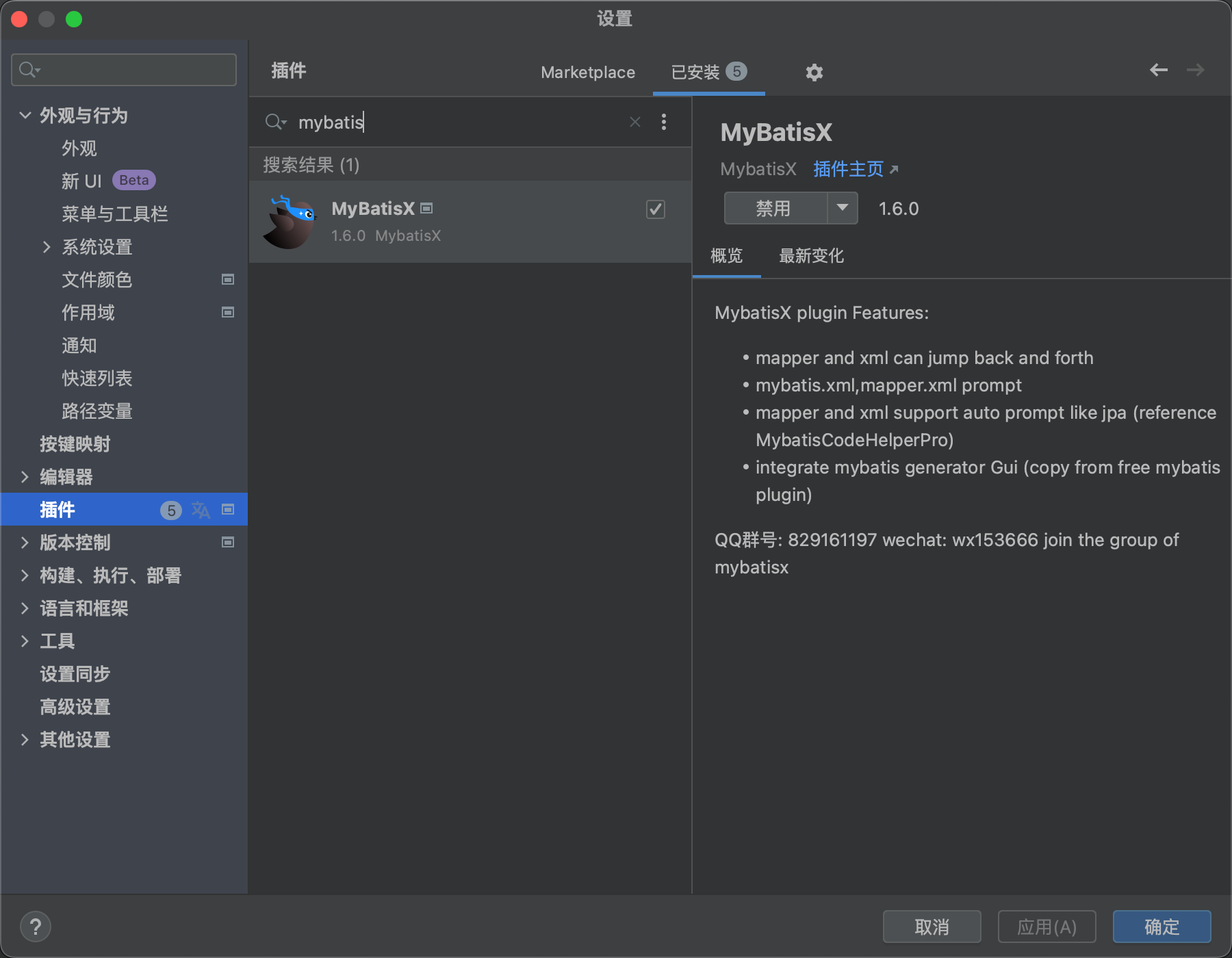Open 菜单与工具栏 settings
1232x958 pixels.
pyautogui.click(x=114, y=213)
